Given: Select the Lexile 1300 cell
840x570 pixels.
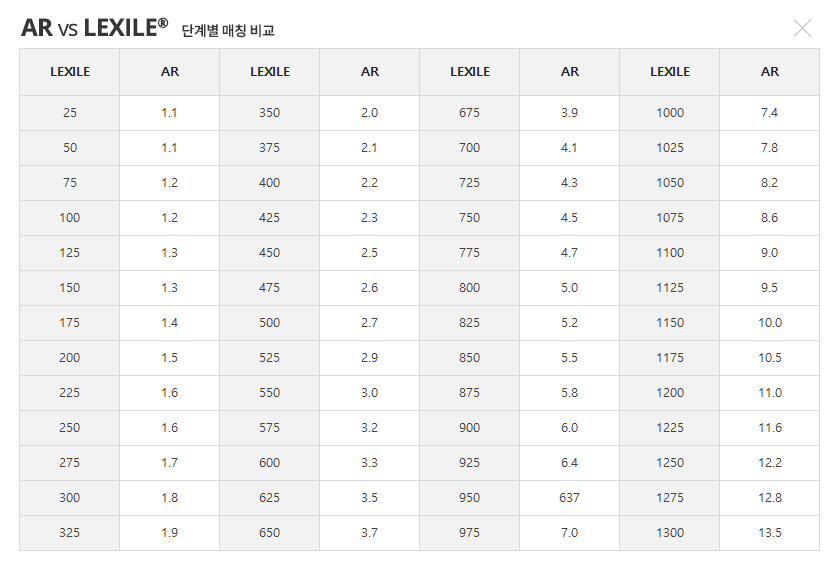Looking at the screenshot, I should pos(670,533).
